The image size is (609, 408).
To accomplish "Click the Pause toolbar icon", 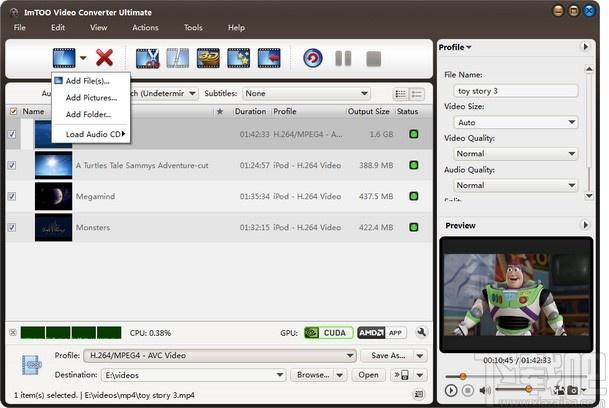I will click(x=343, y=59).
